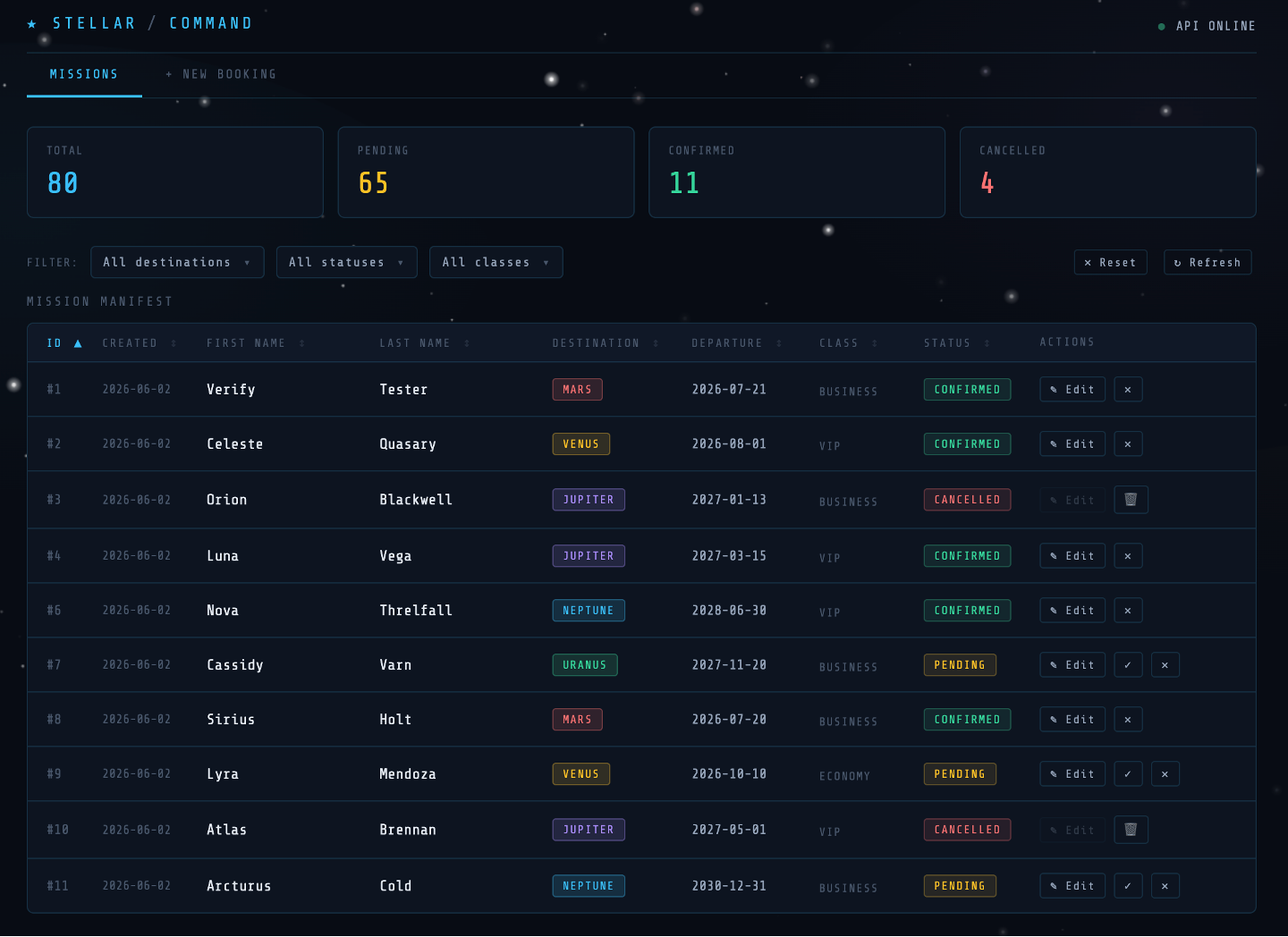The image size is (1288, 937).
Task: Edit mission #7 Cassidy Varn
Action: [x=1072, y=665]
